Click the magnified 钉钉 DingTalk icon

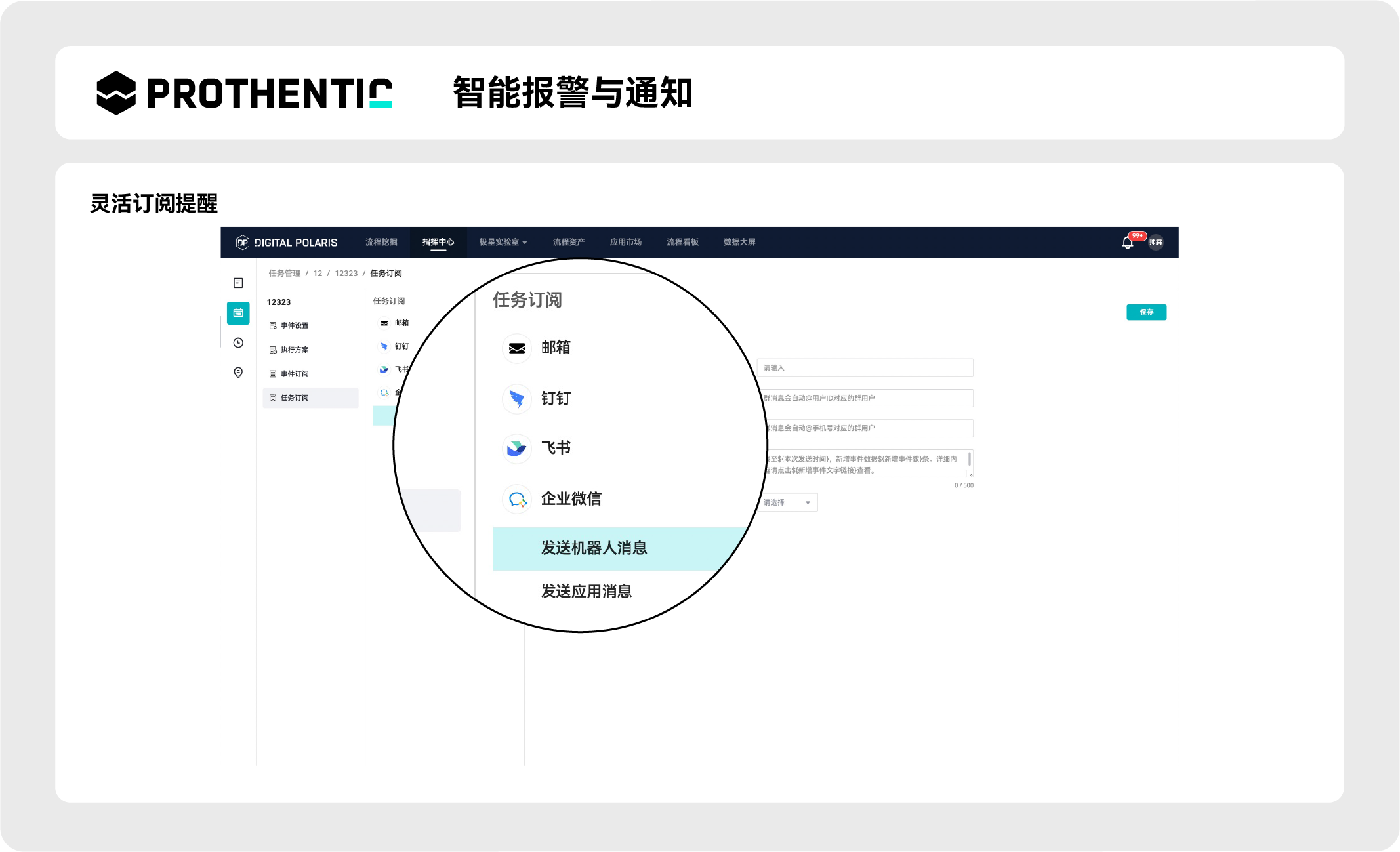click(x=517, y=399)
